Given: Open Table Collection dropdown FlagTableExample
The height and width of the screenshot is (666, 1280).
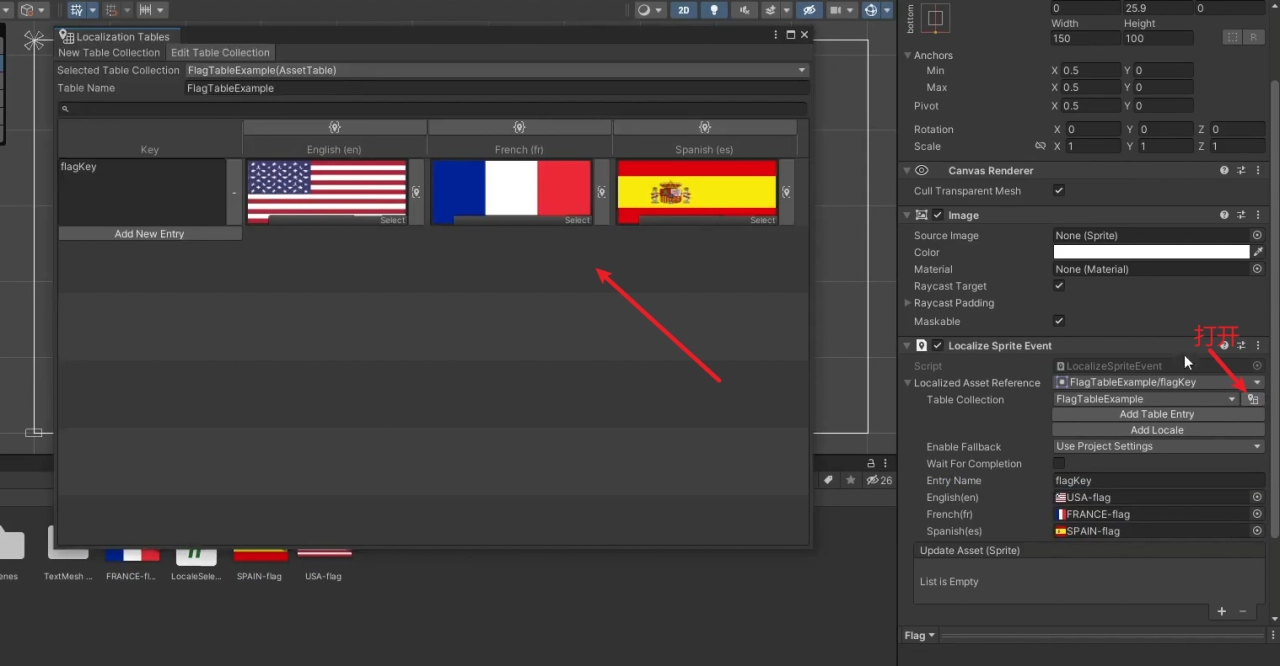Looking at the screenshot, I should (x=1146, y=399).
